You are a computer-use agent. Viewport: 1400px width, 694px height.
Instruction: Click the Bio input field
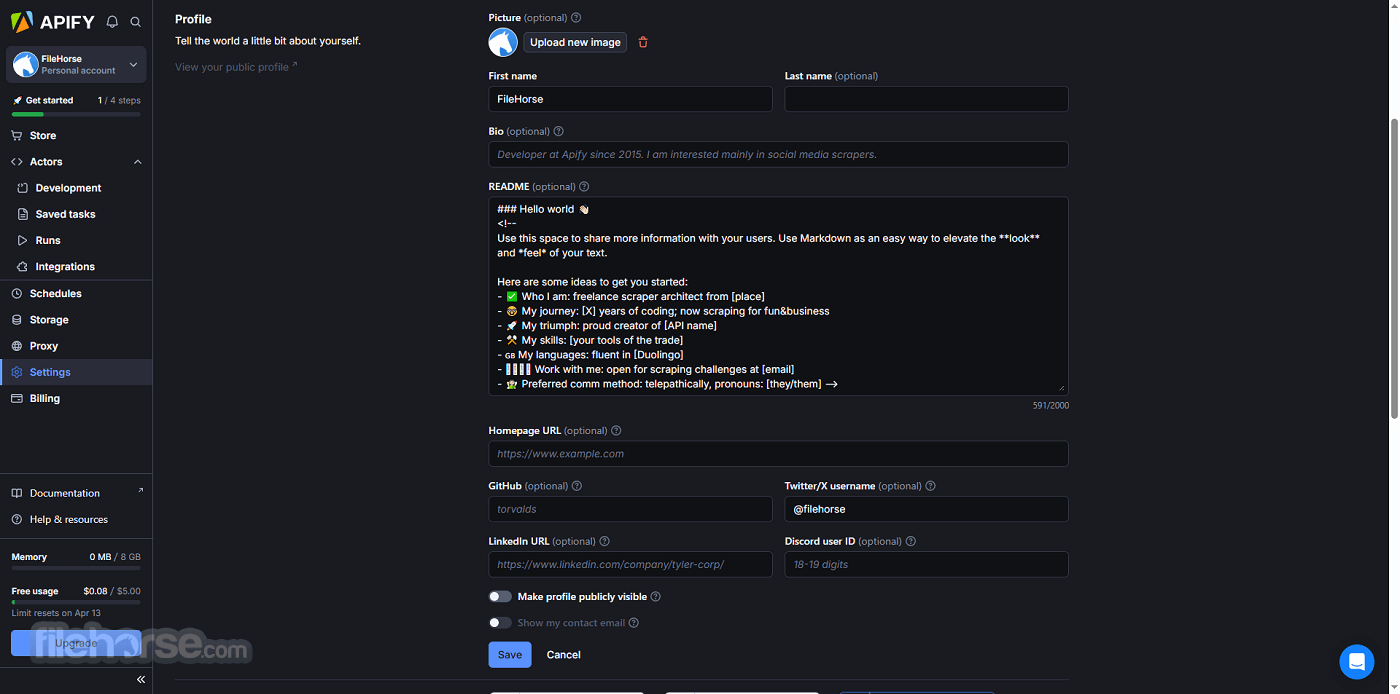[x=778, y=154]
